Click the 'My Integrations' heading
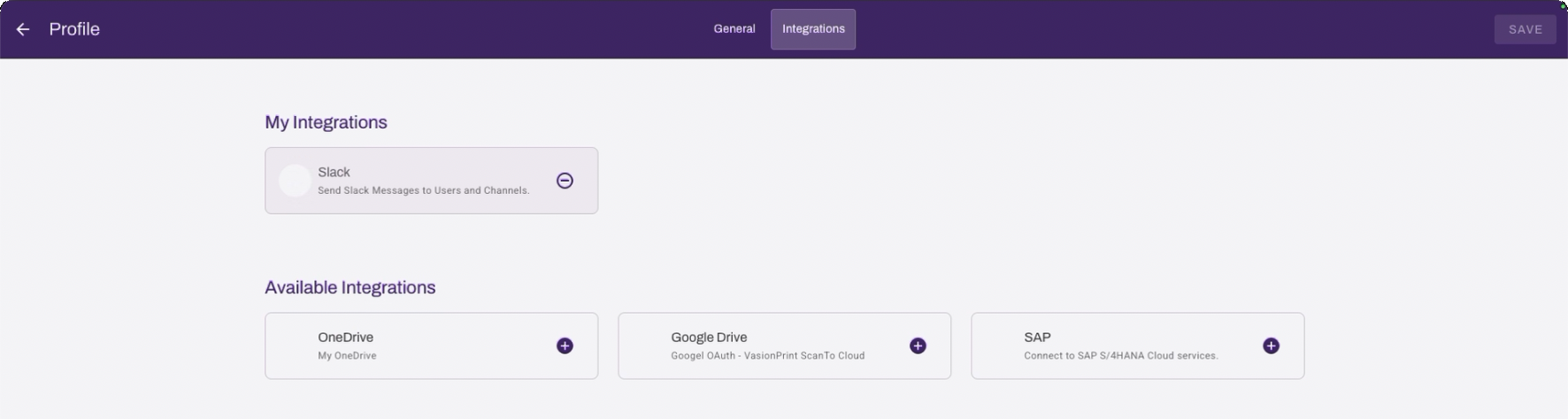This screenshot has width=1568, height=419. [x=326, y=122]
